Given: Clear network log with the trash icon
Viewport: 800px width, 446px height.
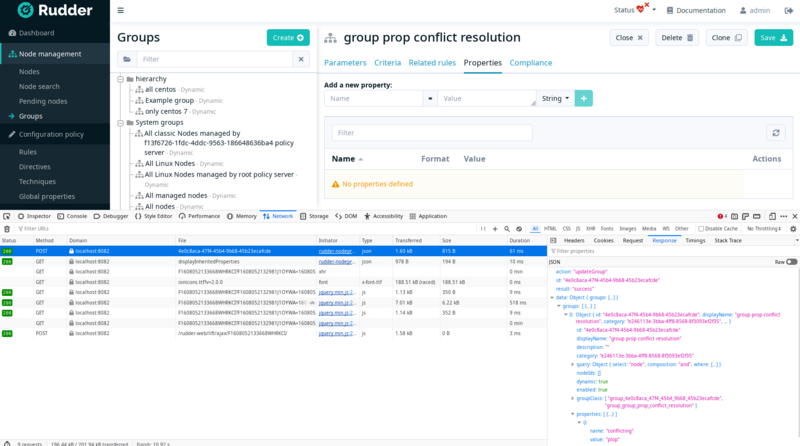Looking at the screenshot, I should click(7, 229).
